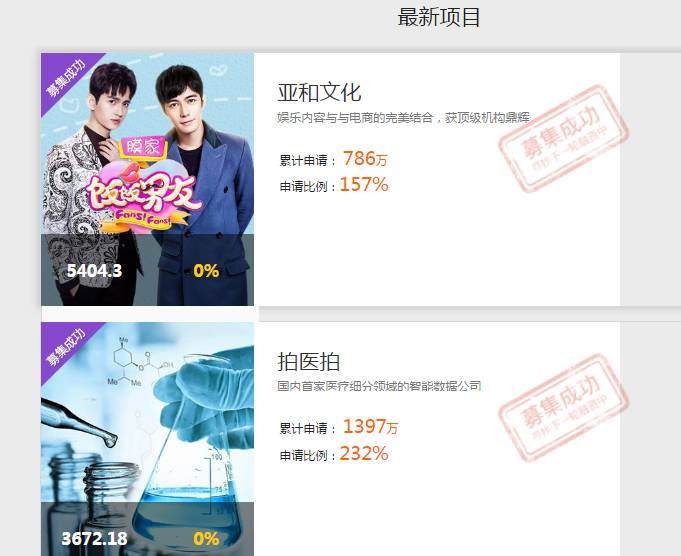This screenshot has height=556, width=681.
Task: Open the 亚和文化 project title
Action: click(319, 93)
